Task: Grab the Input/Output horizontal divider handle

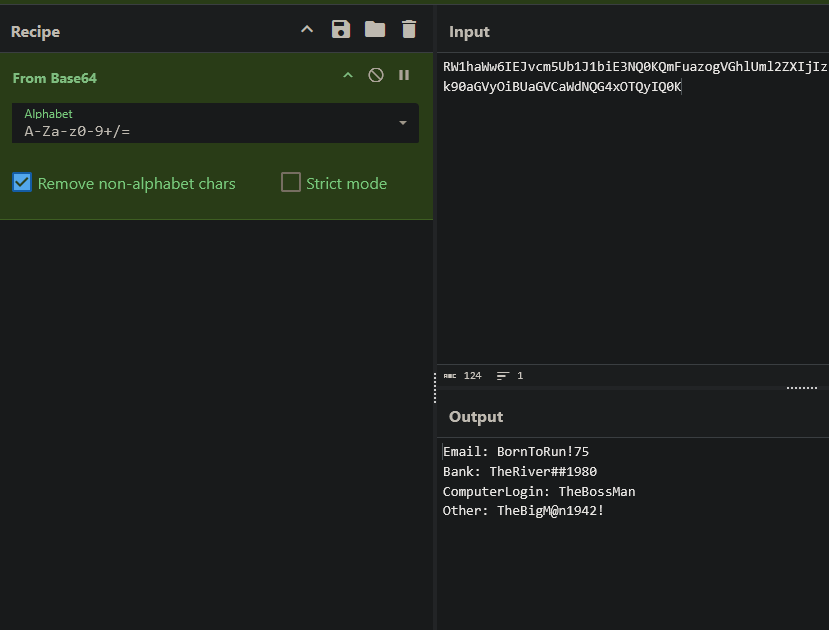Action: click(x=802, y=387)
